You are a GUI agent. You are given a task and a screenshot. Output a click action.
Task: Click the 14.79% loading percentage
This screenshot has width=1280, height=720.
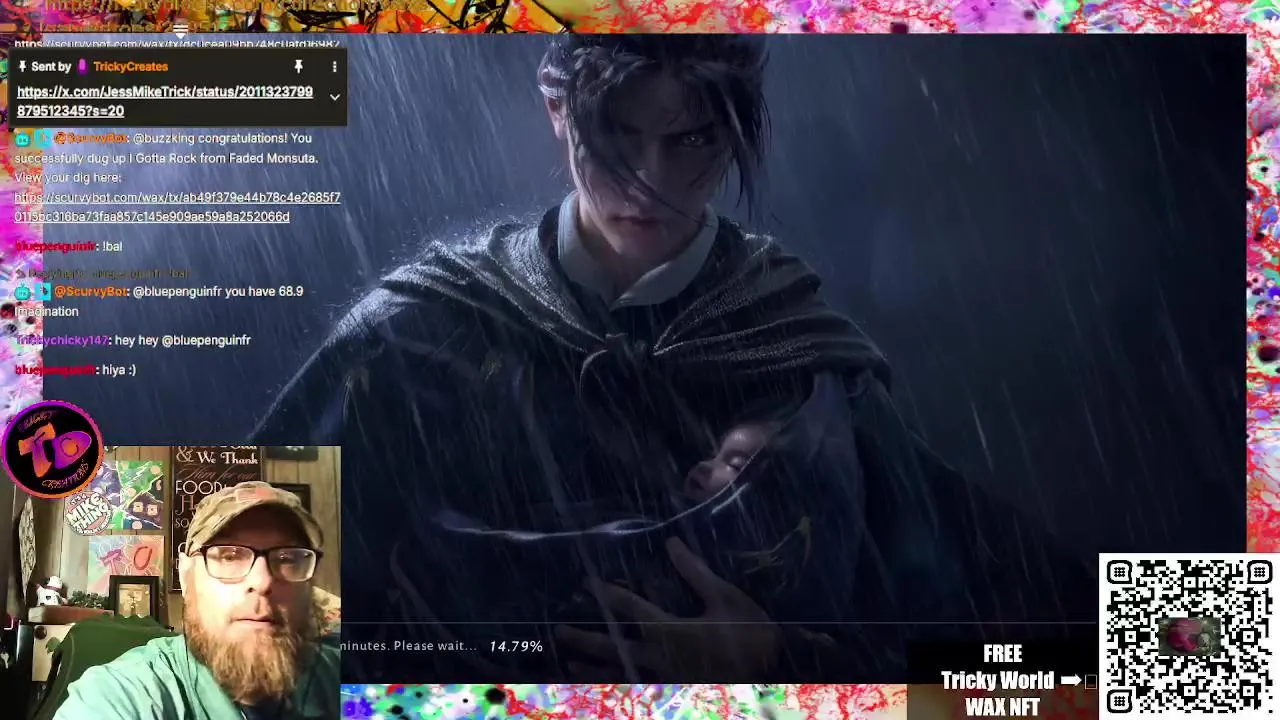[516, 646]
